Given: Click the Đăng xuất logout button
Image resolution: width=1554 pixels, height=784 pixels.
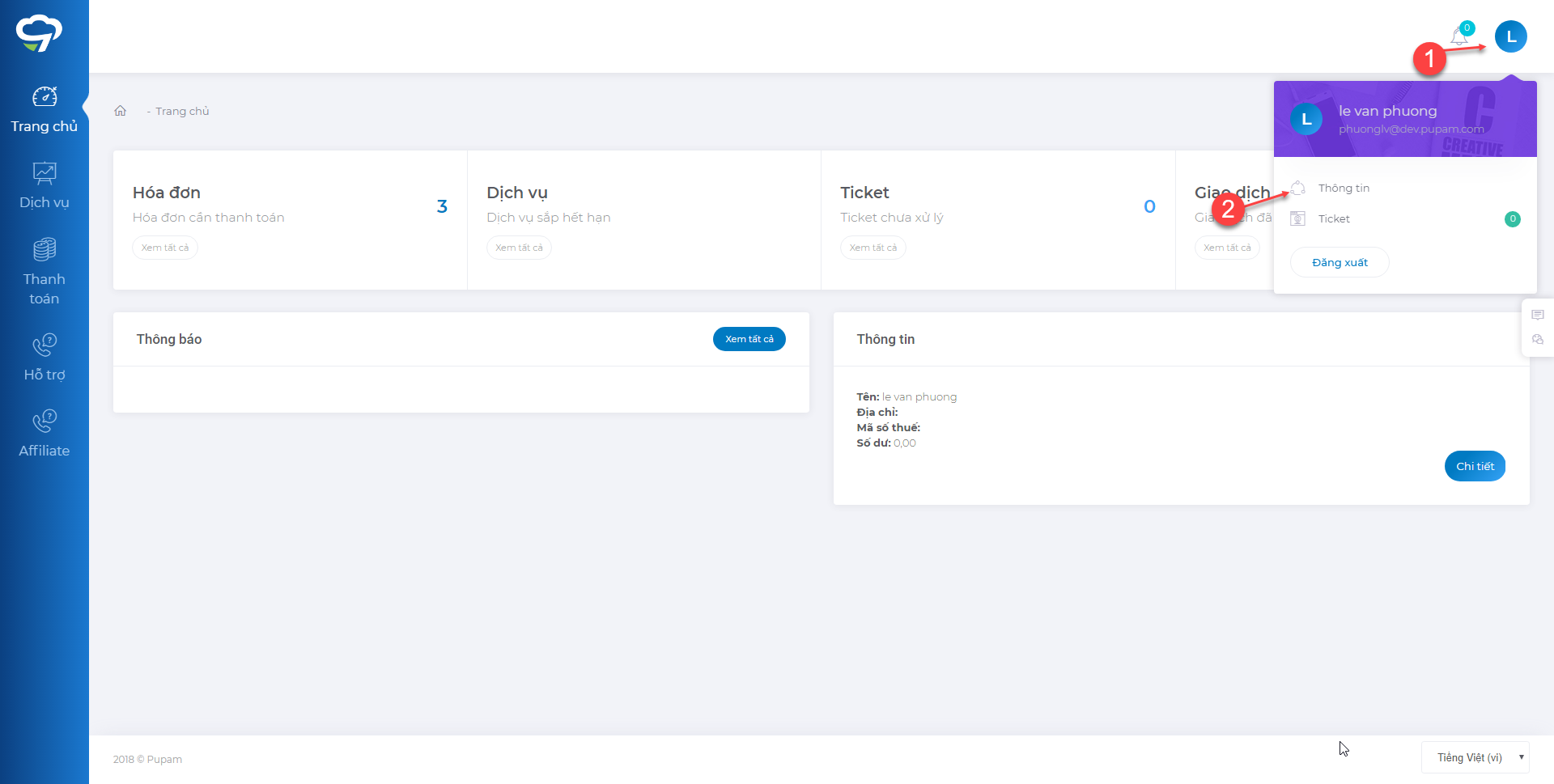Looking at the screenshot, I should coord(1340,262).
